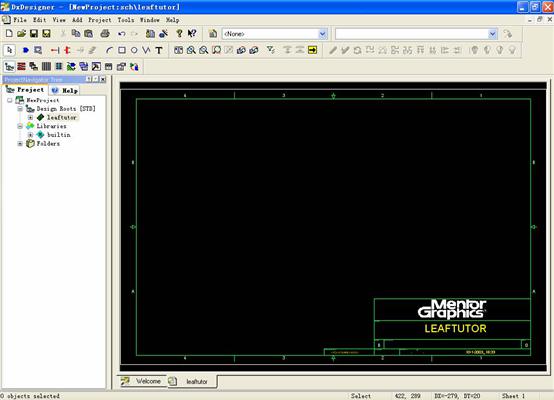Click the blue stacked windows icon

click(84, 66)
